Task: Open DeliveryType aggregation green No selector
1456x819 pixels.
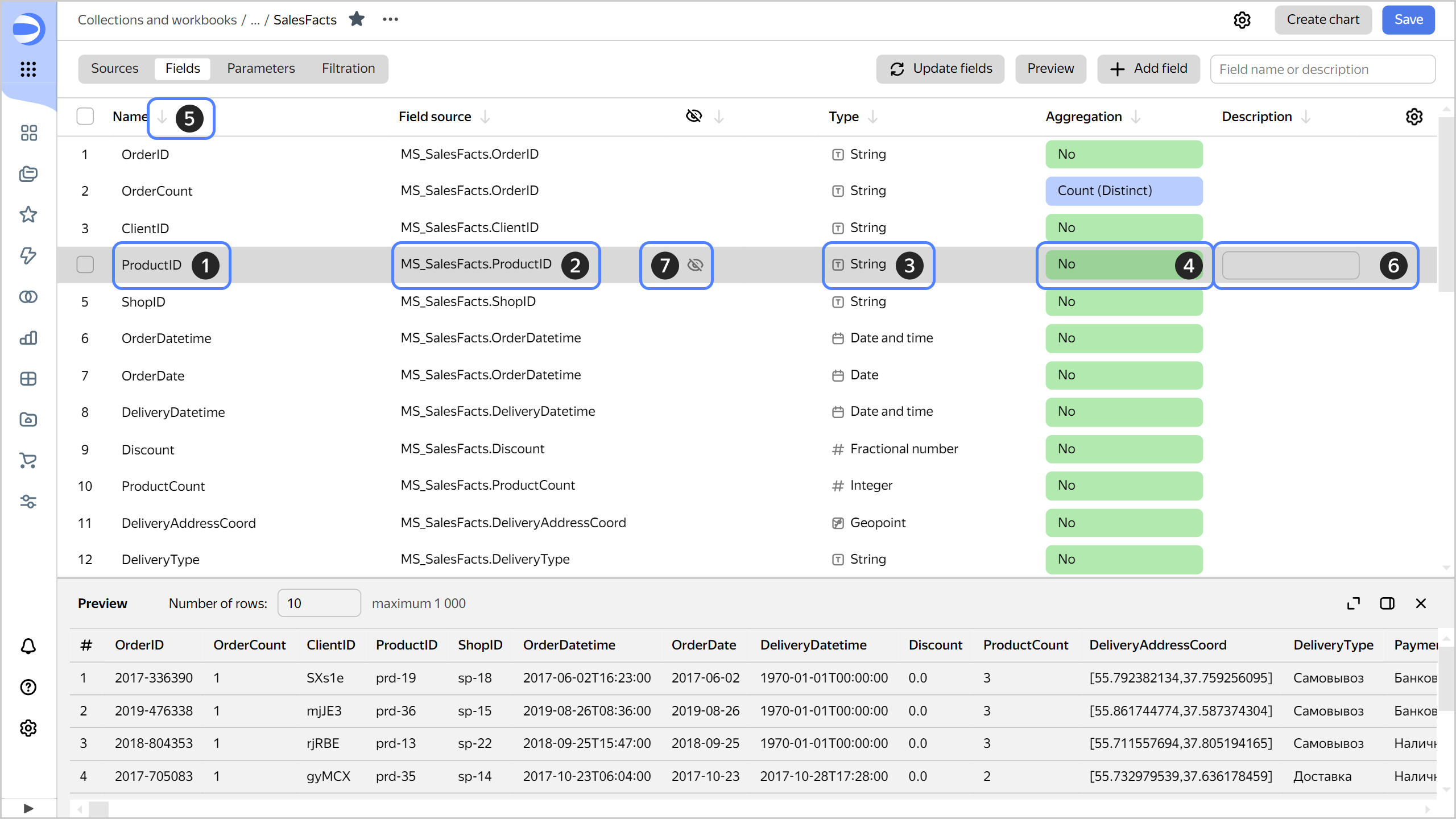Action: (x=1124, y=560)
